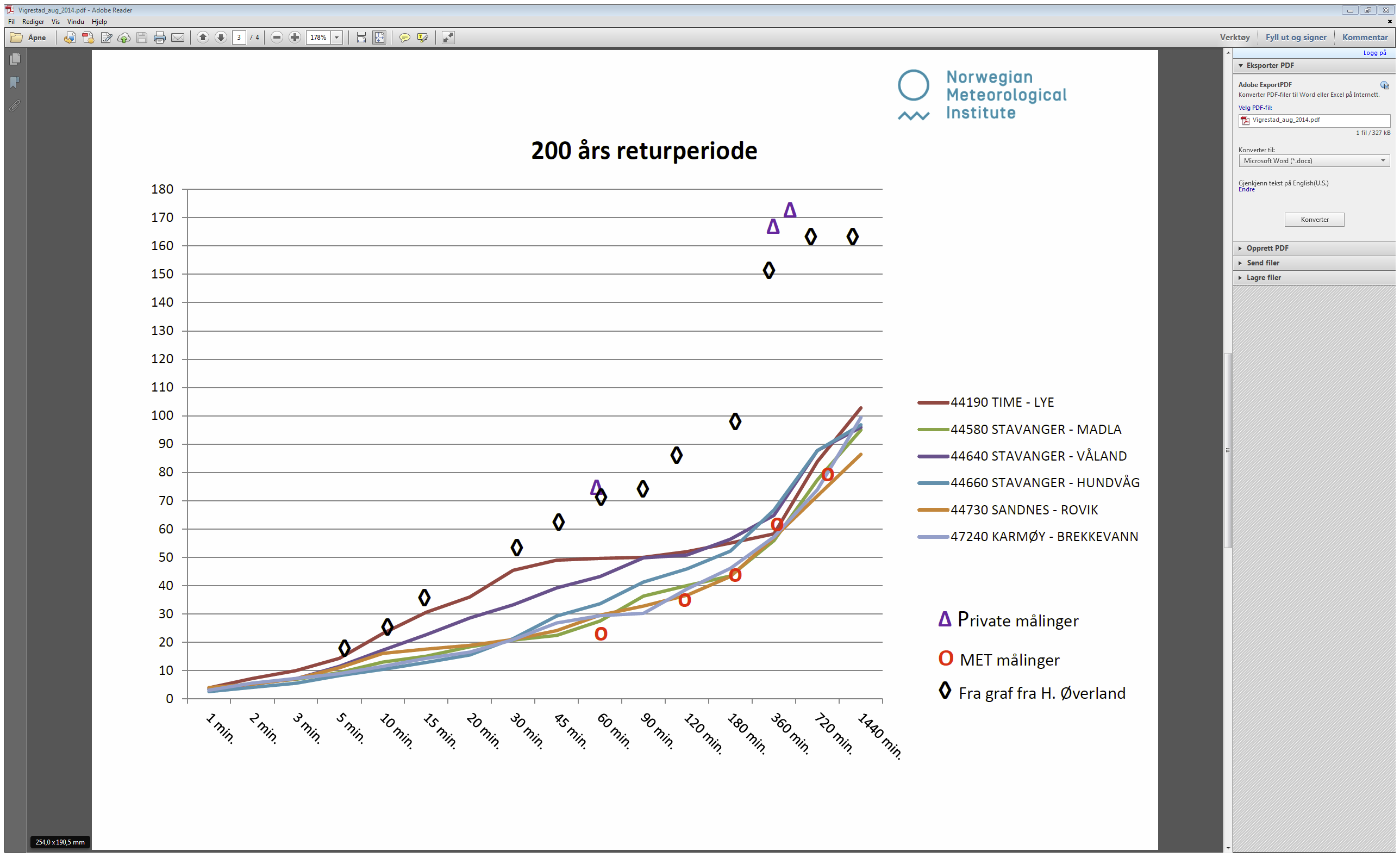
Task: Click the cloud upload icon
Action: [x=124, y=38]
